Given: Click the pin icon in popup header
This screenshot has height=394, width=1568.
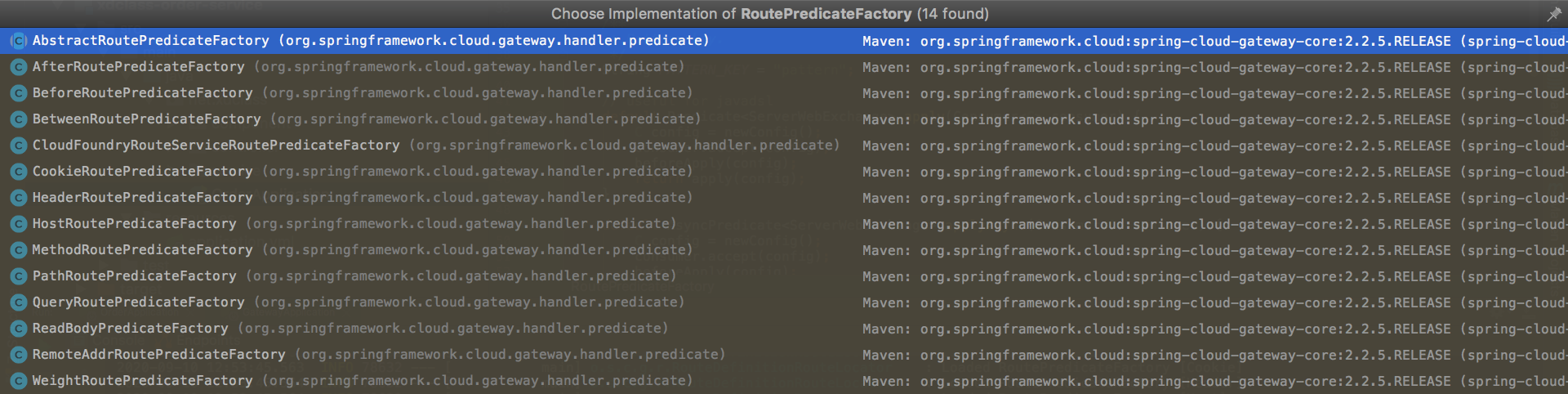Looking at the screenshot, I should [x=1553, y=14].
